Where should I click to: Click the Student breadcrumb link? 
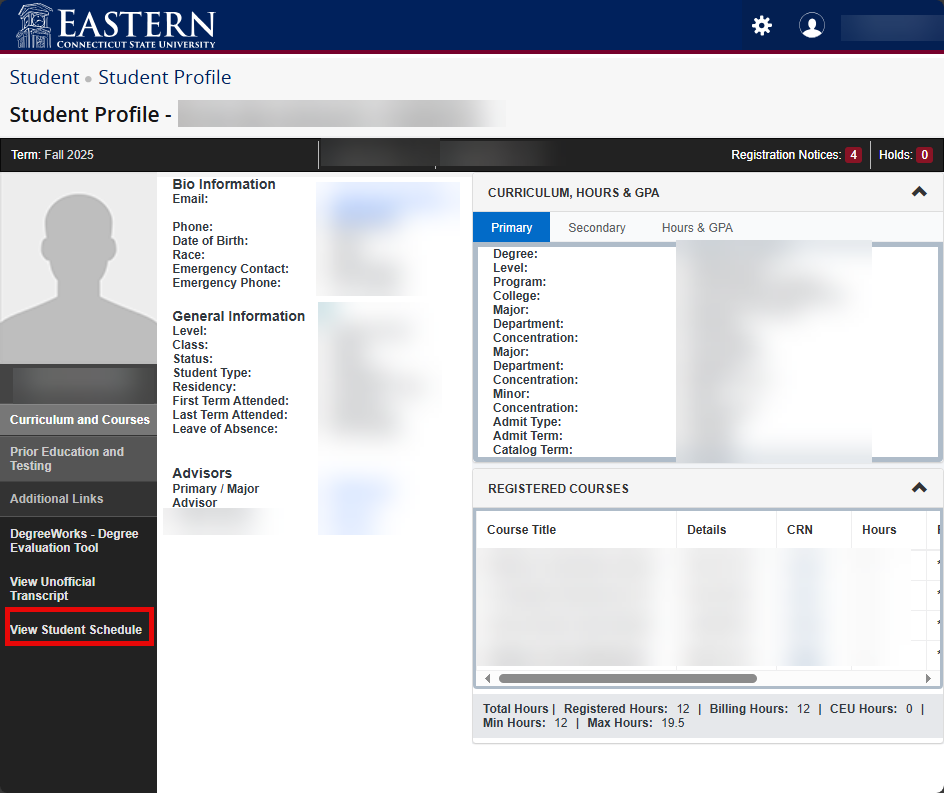pyautogui.click(x=44, y=78)
